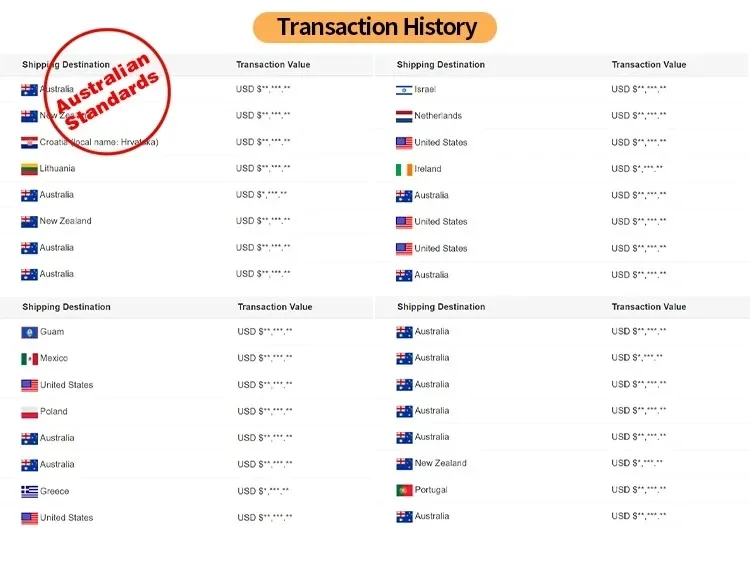The width and height of the screenshot is (750, 570).
Task: Select the Mexico flag icon
Action: point(29,358)
